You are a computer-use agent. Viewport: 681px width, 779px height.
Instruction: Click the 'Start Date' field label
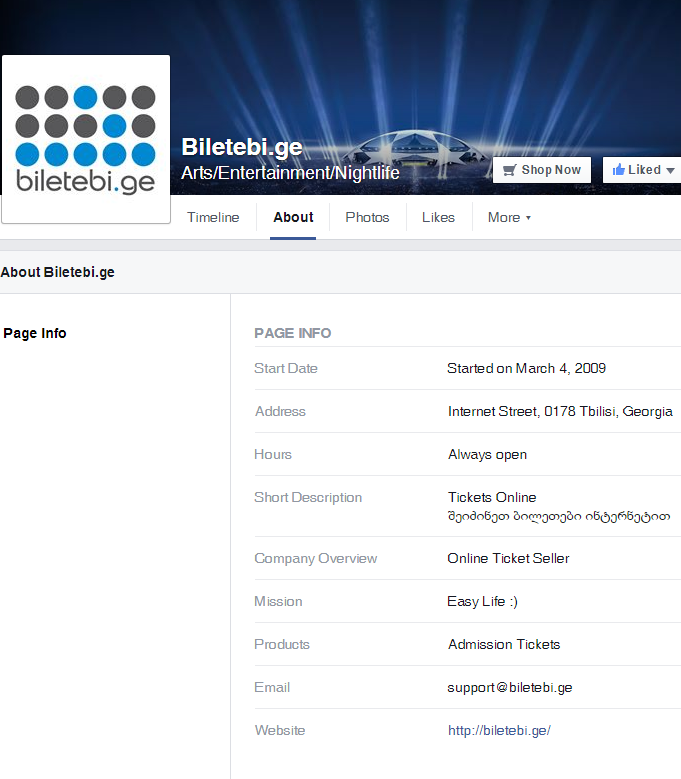[x=286, y=368]
